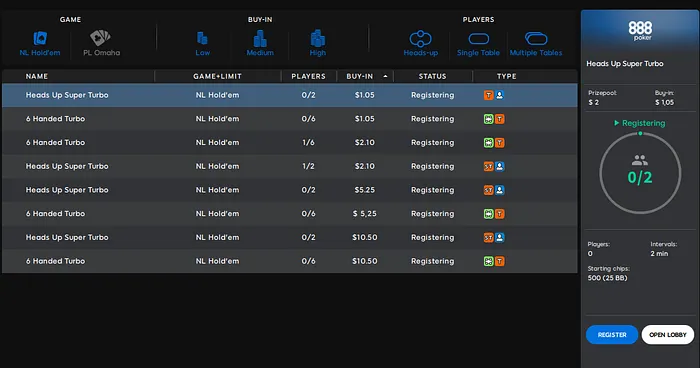This screenshot has height=368, width=700.
Task: Click the green table icon in the $5,25 6 Handed row
Action: point(488,214)
